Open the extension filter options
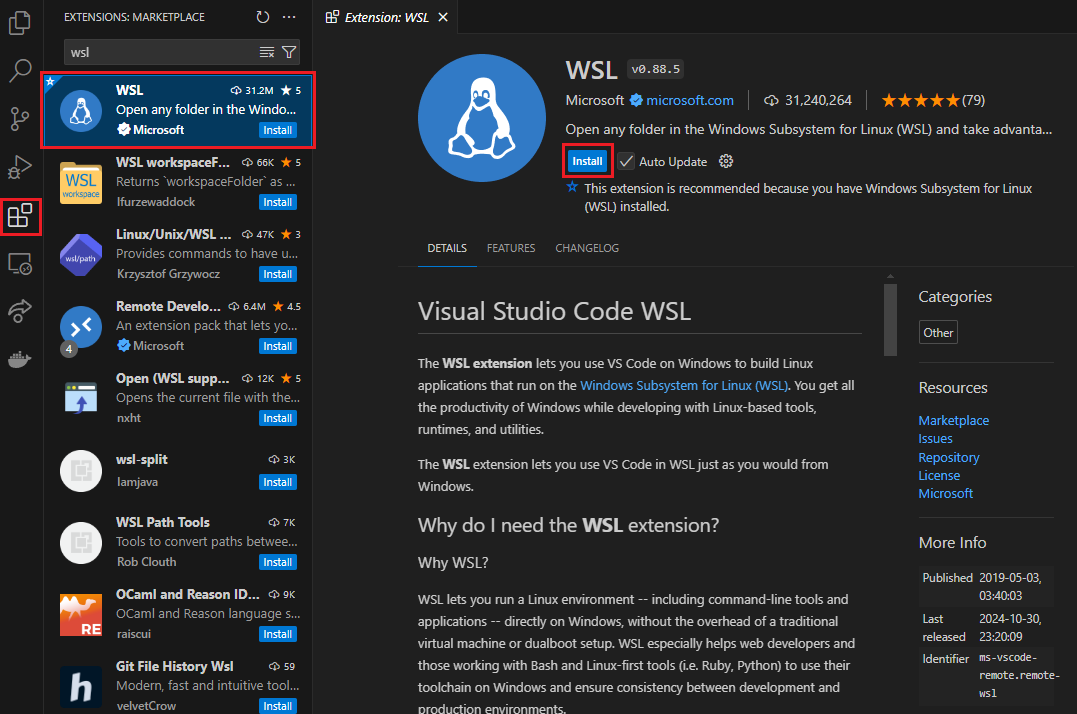This screenshot has height=714, width=1077. tap(289, 52)
